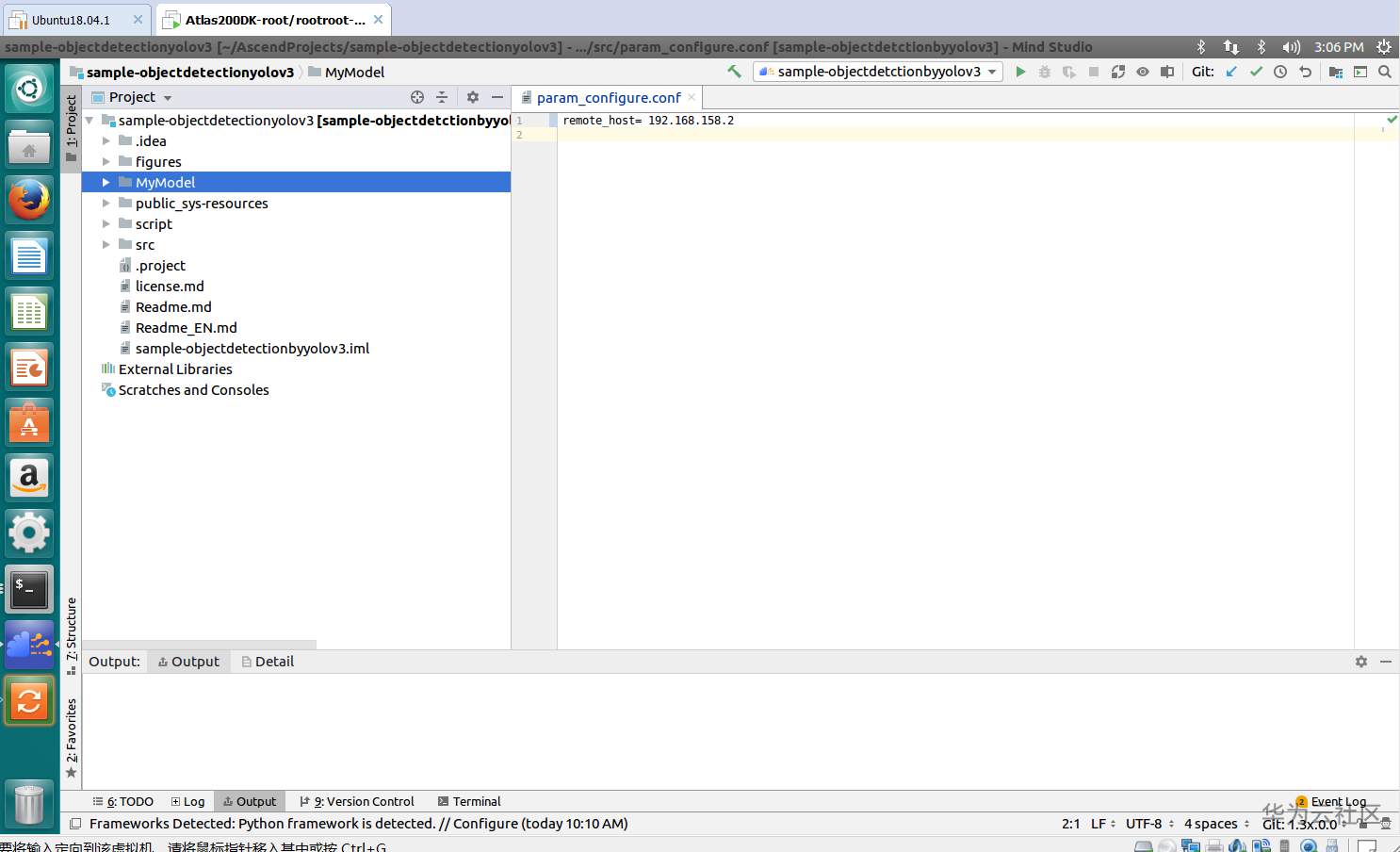The height and width of the screenshot is (852, 1400).
Task: Collapse all items in Project panel
Action: (x=442, y=97)
